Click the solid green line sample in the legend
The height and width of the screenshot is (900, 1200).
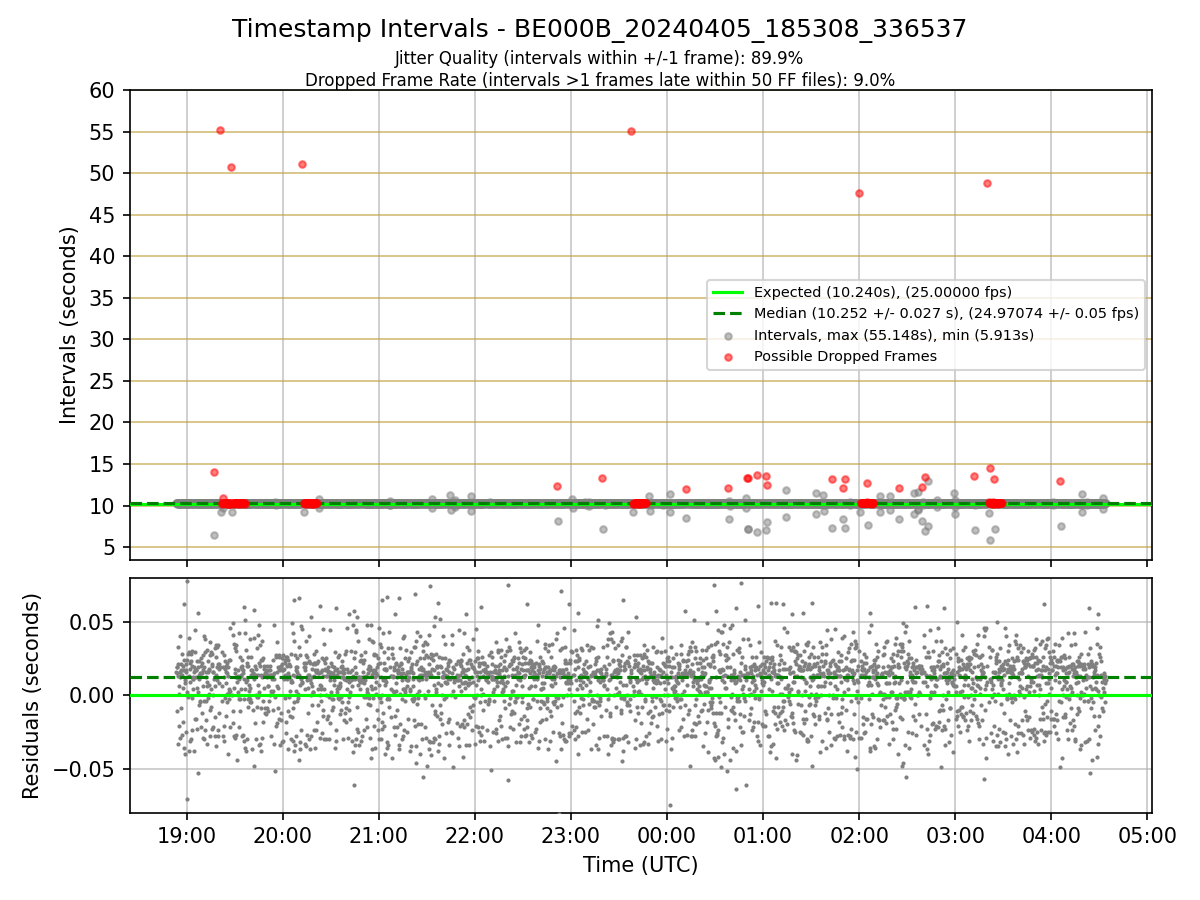729,292
